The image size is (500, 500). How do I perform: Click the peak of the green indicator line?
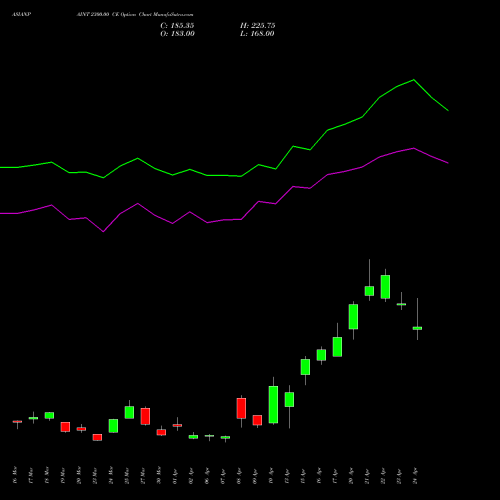[414, 80]
